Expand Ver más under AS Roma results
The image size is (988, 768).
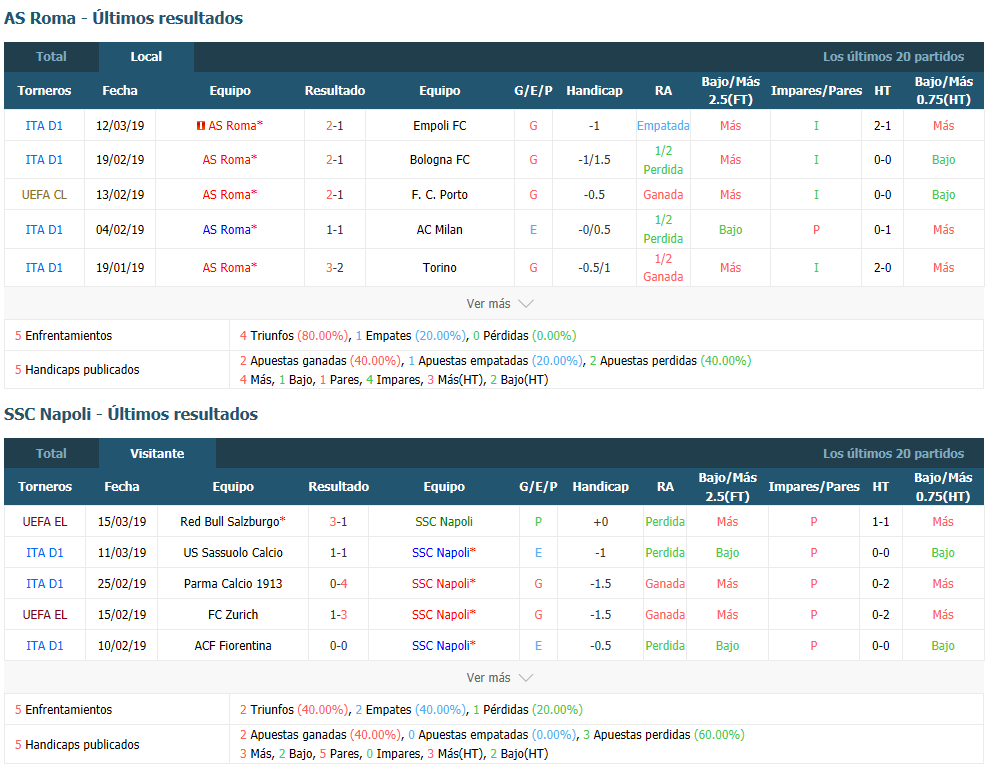click(x=500, y=304)
